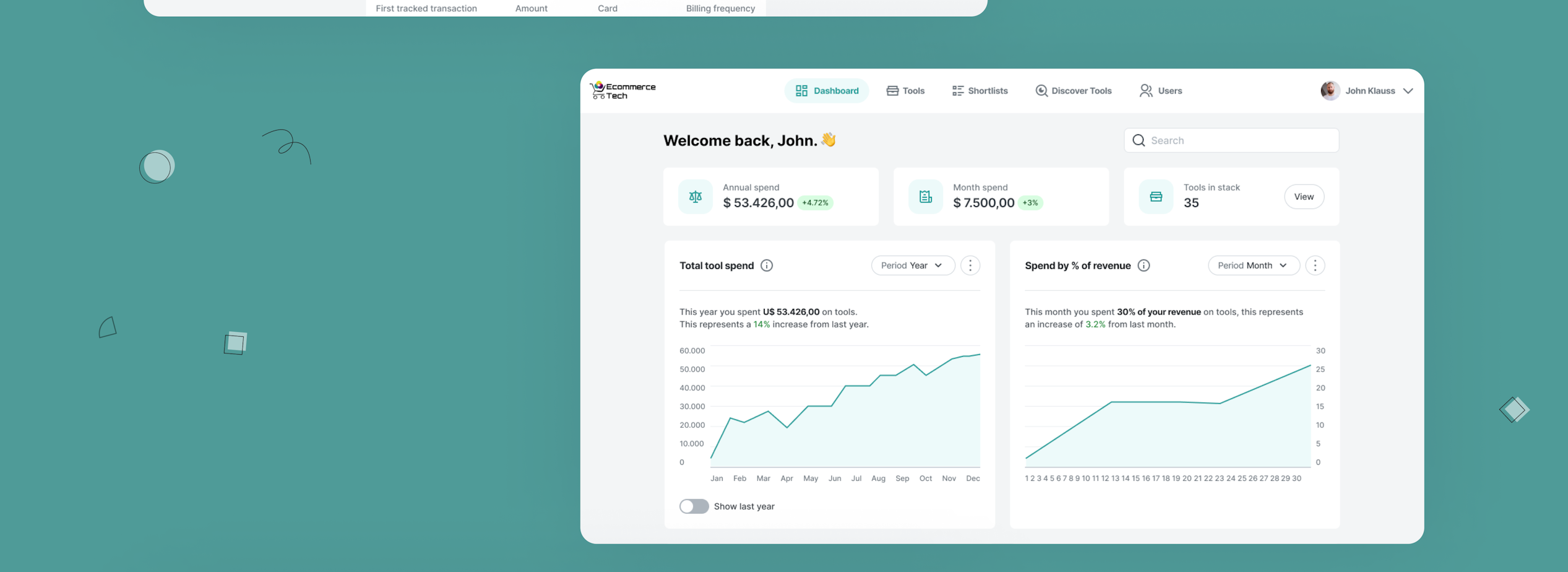Image resolution: width=1568 pixels, height=572 pixels.
Task: Go to the Tools tab
Action: [x=905, y=91]
